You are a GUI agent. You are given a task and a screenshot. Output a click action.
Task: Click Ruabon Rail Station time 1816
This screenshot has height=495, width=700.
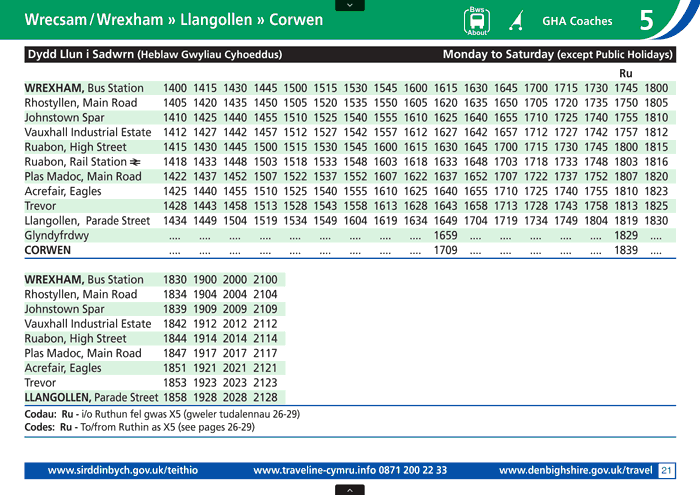pyautogui.click(x=656, y=162)
